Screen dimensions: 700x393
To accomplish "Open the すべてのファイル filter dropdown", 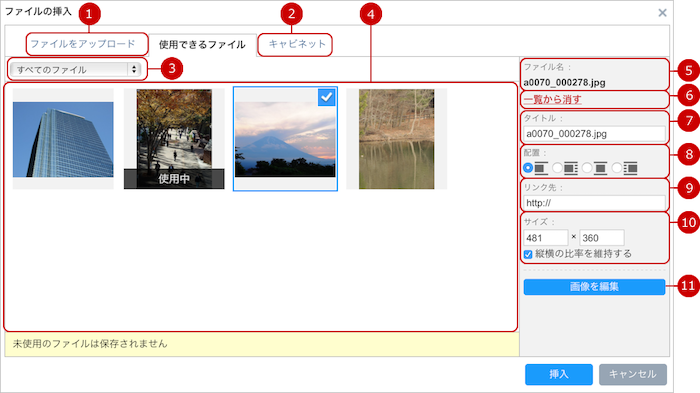I will click(75, 70).
